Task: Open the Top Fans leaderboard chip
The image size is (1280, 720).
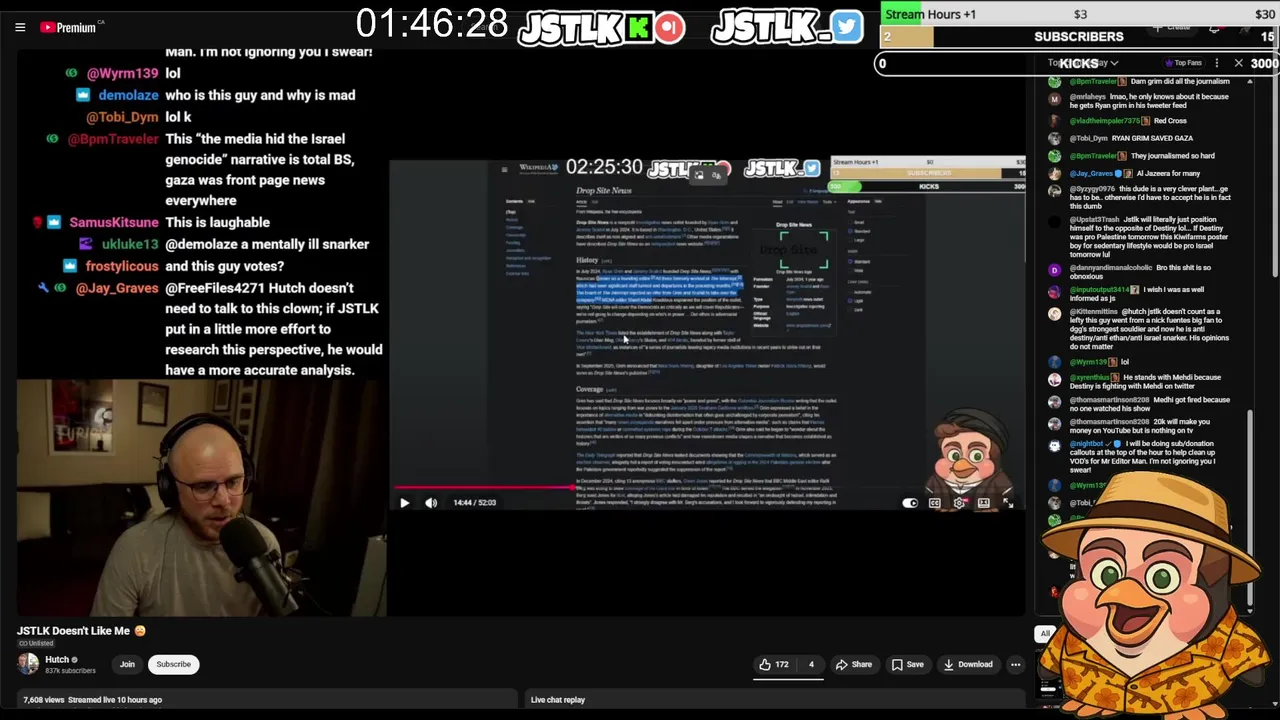Action: point(1183,63)
